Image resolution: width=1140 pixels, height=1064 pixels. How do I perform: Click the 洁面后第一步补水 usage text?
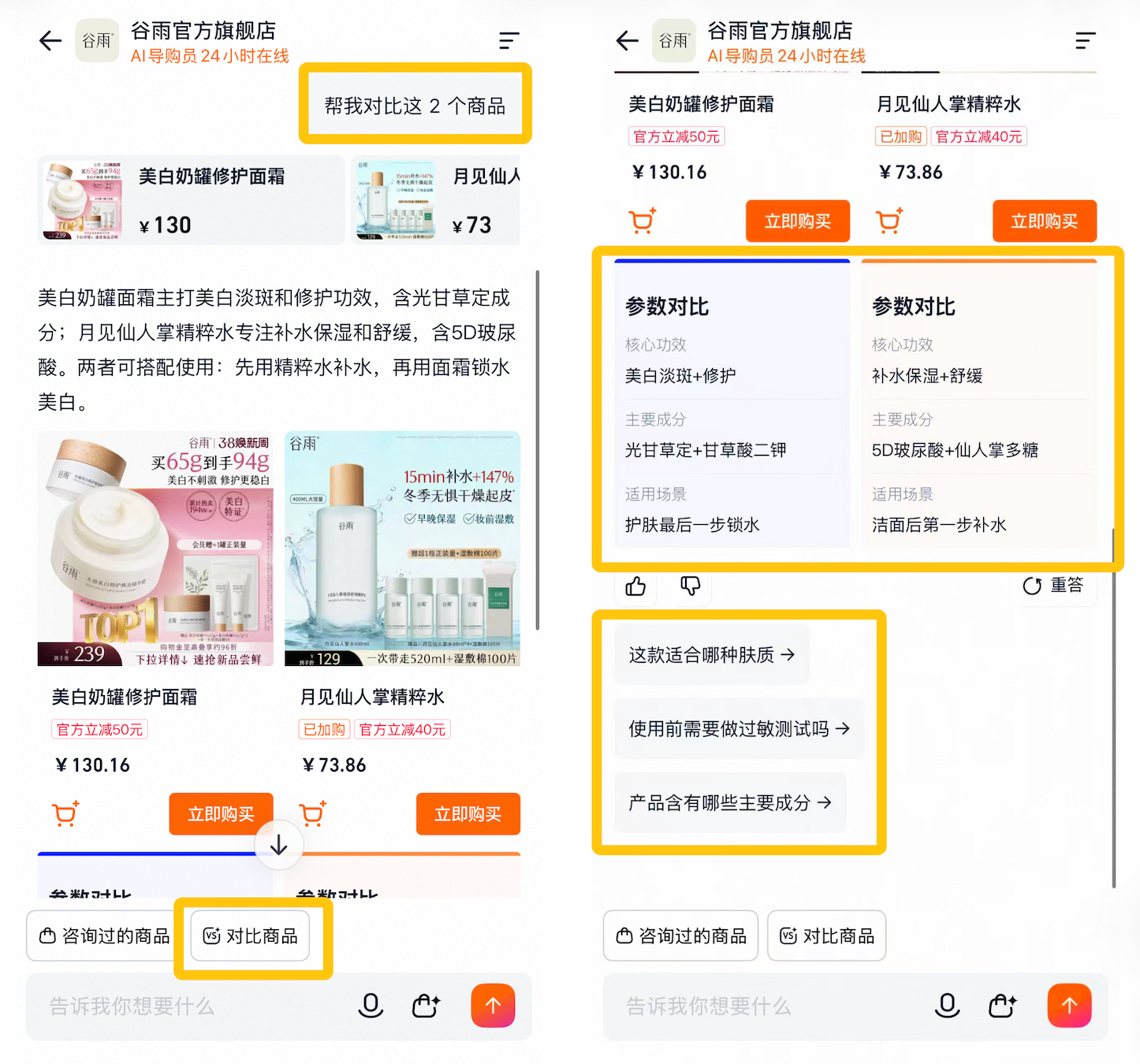[939, 525]
